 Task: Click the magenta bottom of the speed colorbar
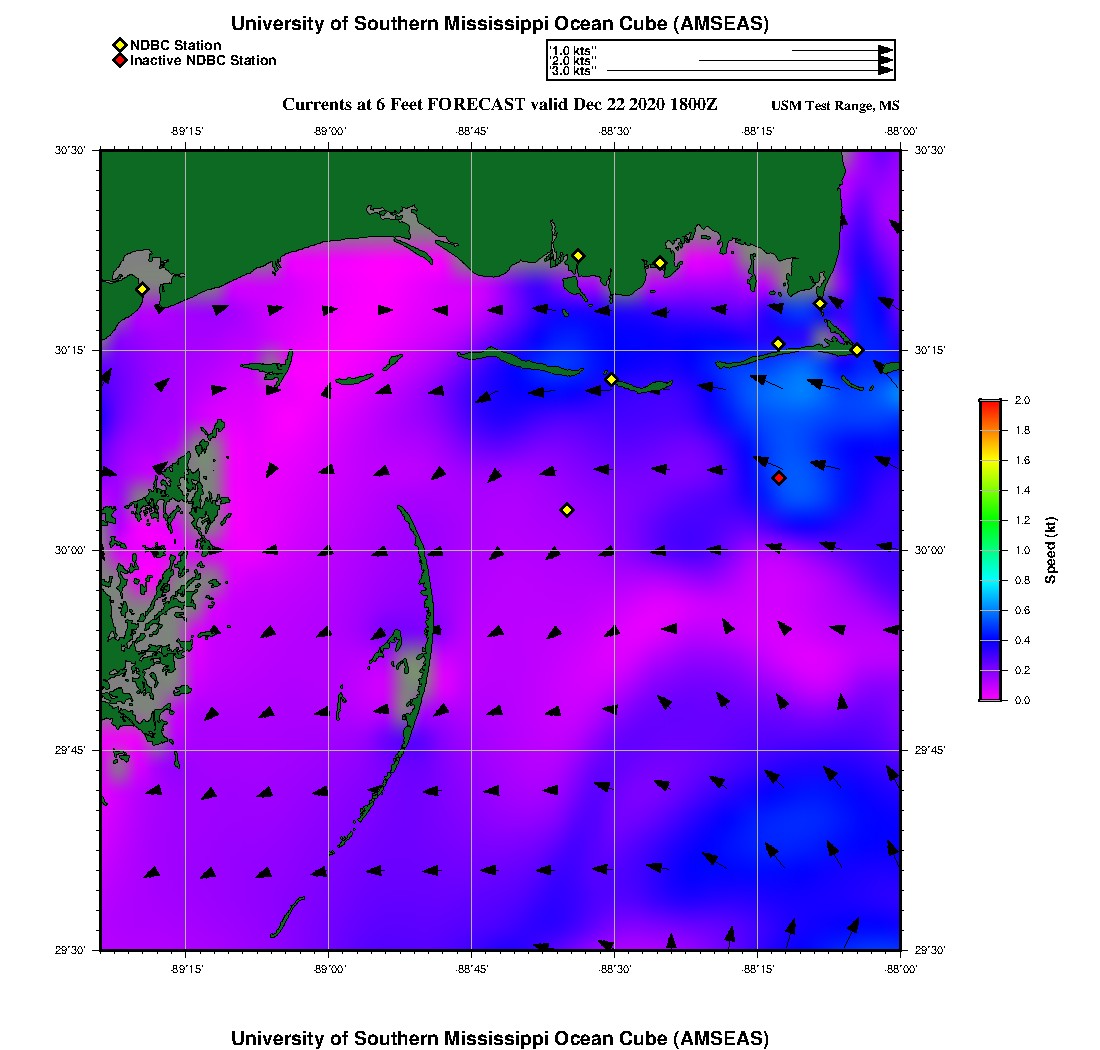990,696
